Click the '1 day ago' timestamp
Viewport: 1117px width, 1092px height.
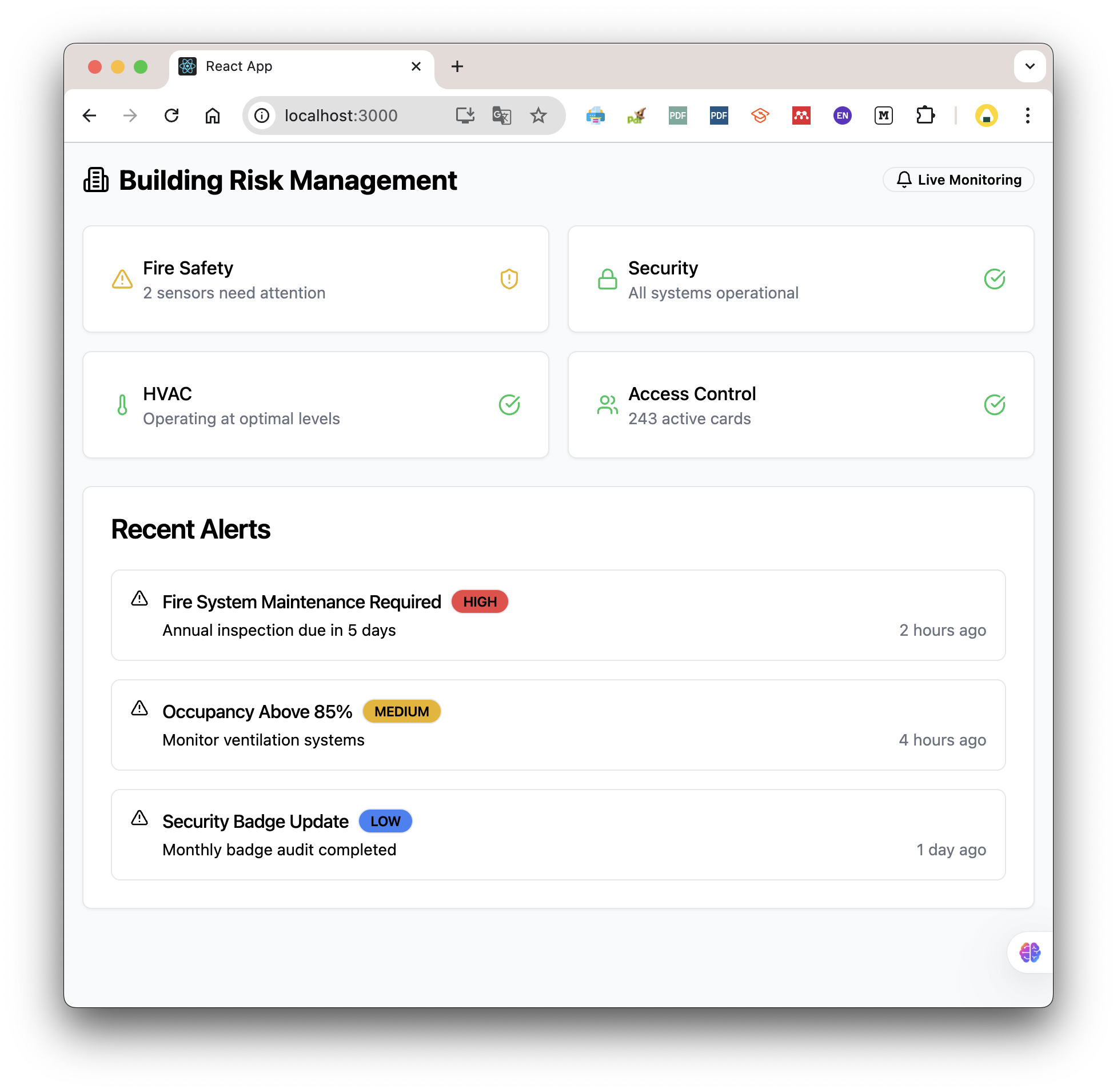click(x=951, y=850)
